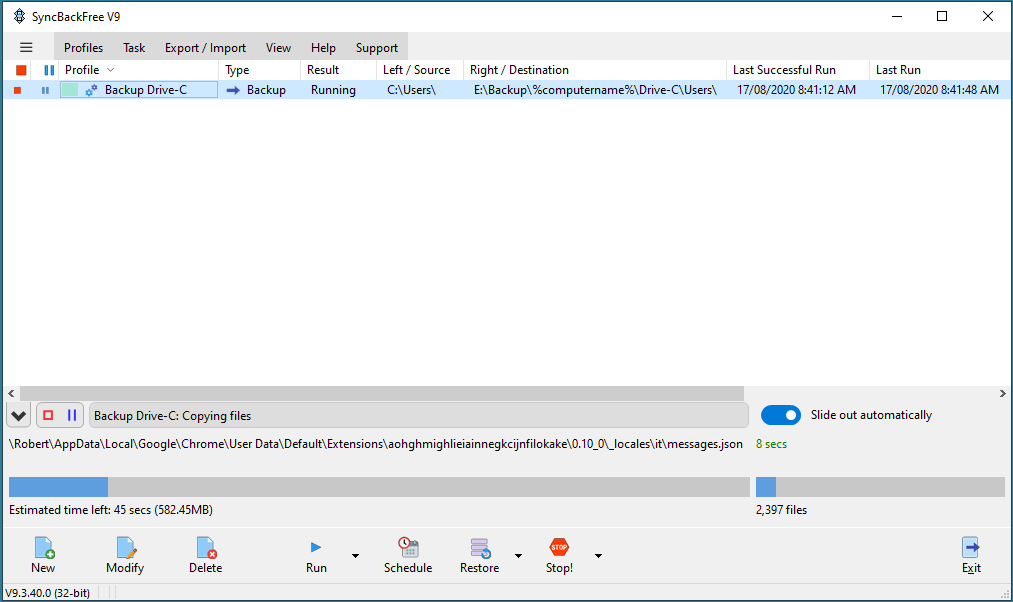Open the Run options dropdown arrow
1013x602 pixels.
[x=355, y=555]
